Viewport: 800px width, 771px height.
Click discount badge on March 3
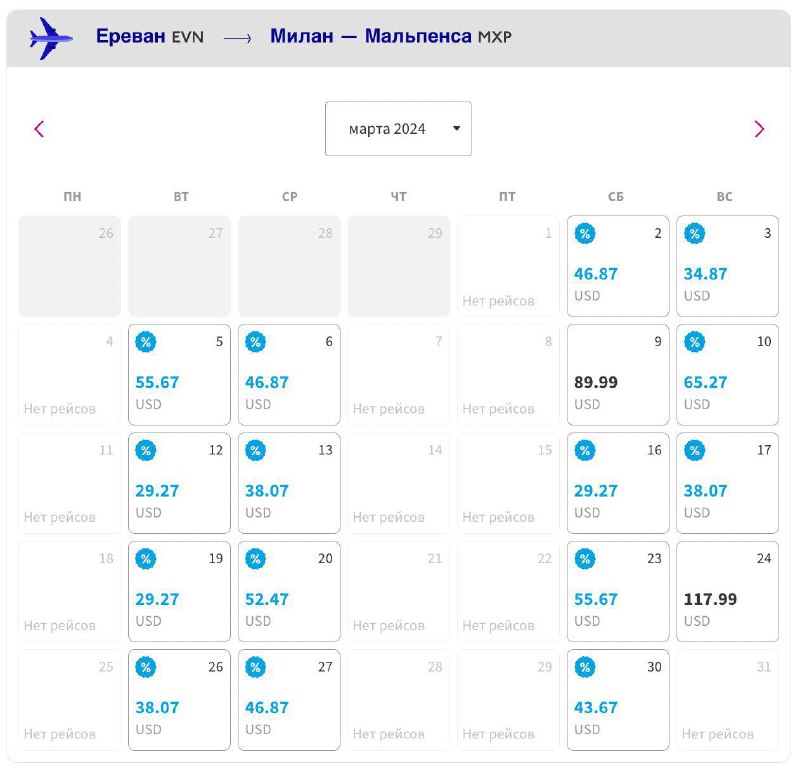coord(694,234)
